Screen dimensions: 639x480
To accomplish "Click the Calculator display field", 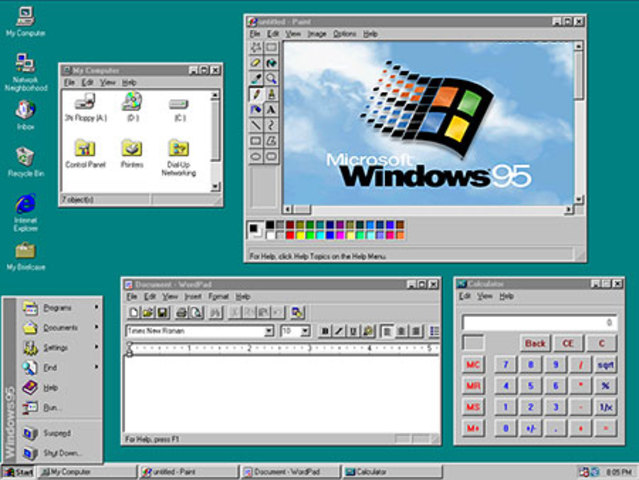I will point(539,322).
